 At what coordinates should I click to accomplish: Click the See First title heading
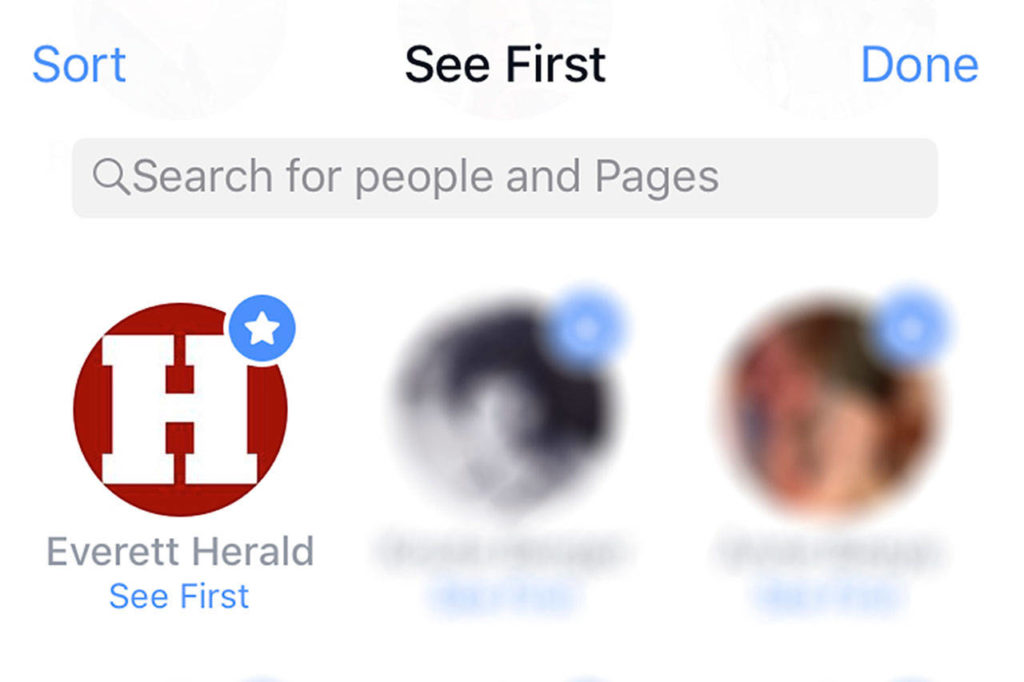pos(505,65)
